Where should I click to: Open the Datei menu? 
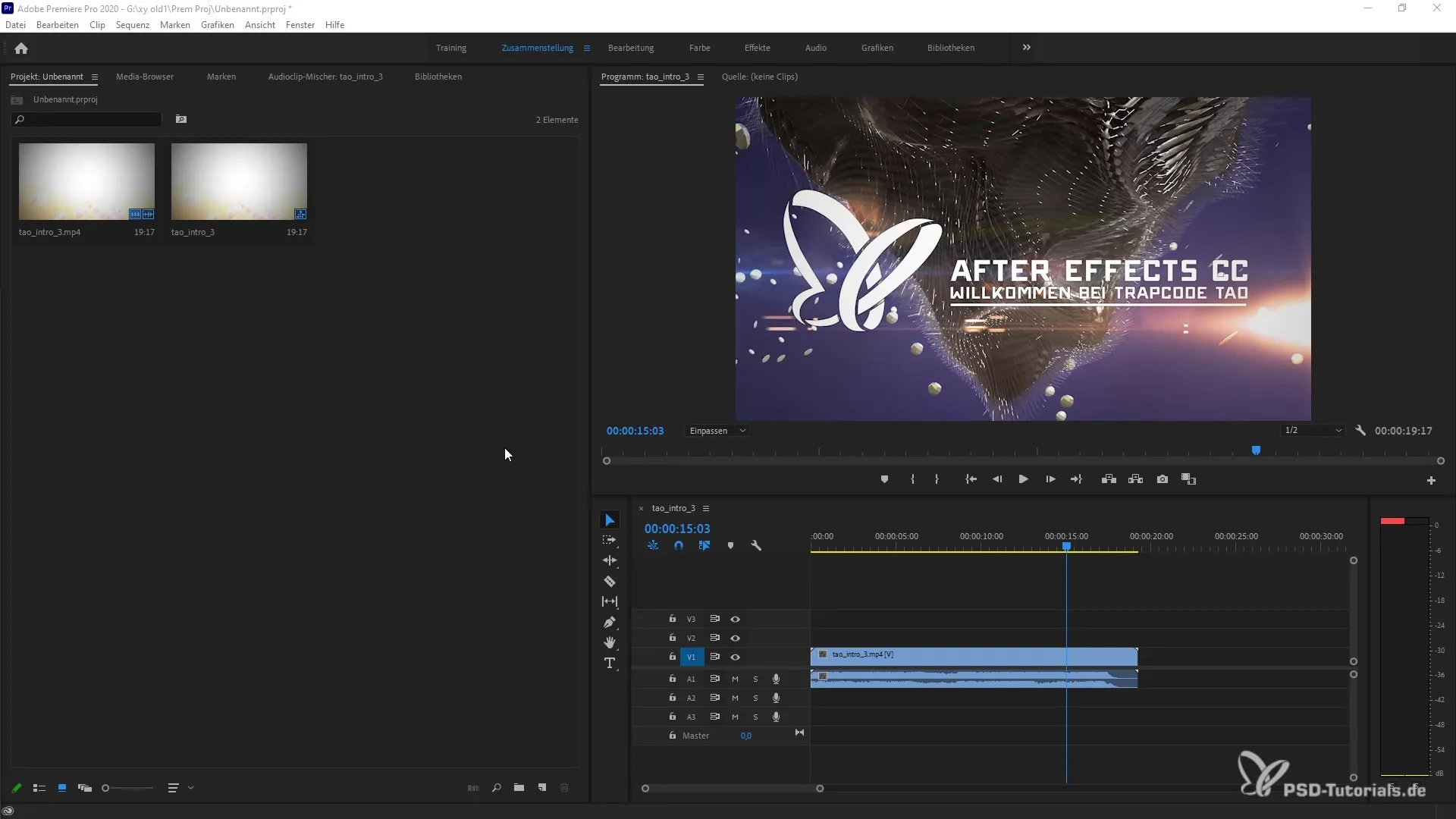[15, 25]
